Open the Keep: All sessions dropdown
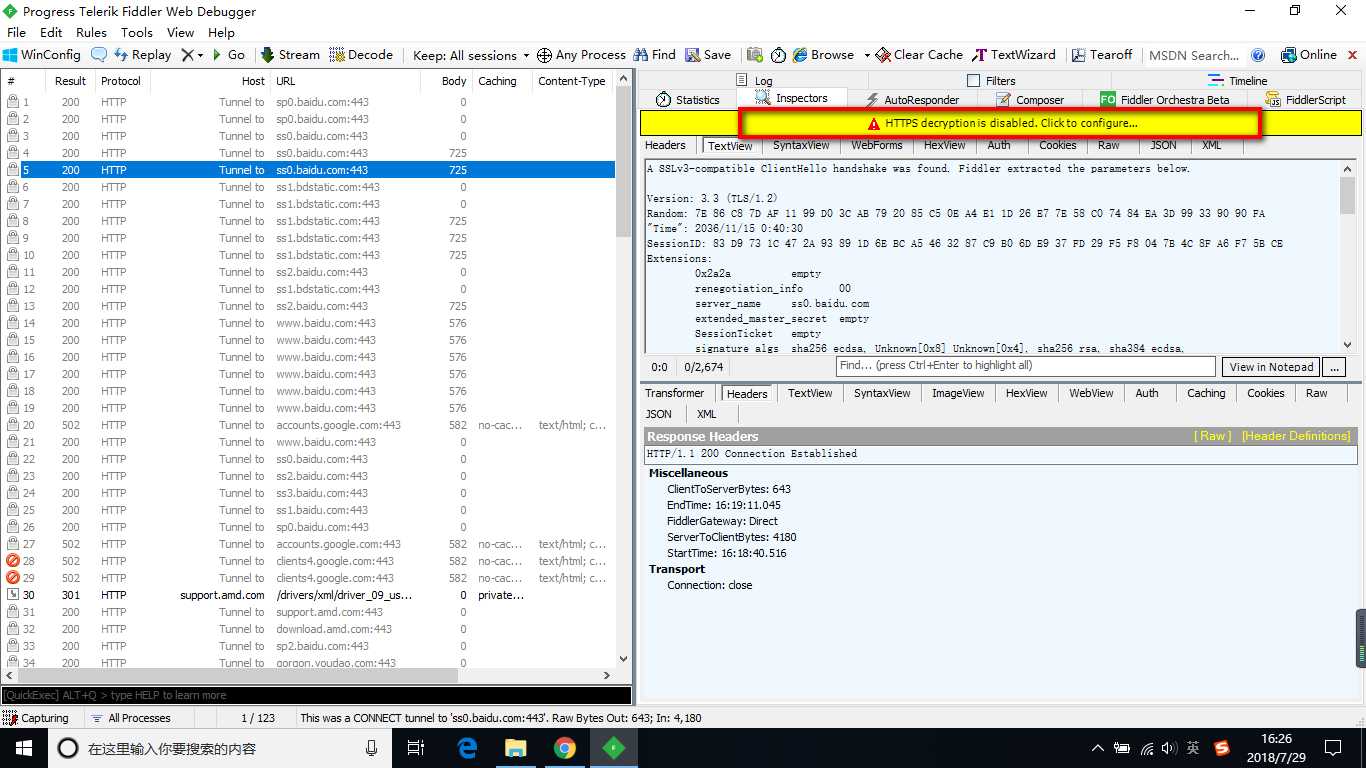 click(470, 55)
